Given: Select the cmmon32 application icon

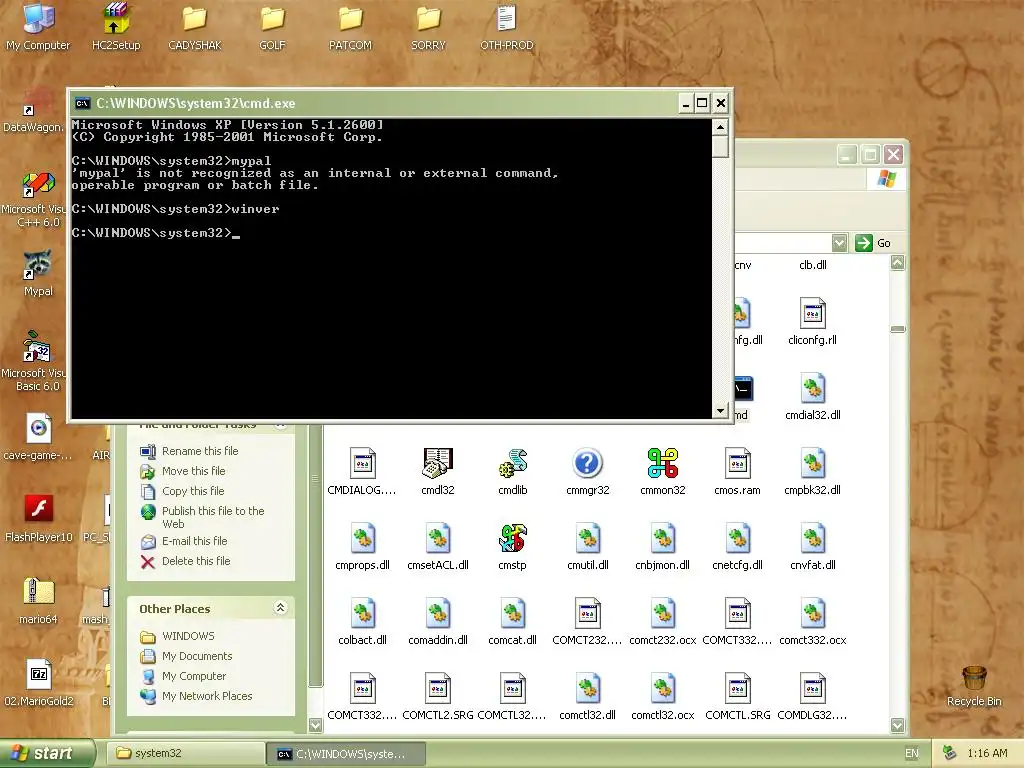Looking at the screenshot, I should [663, 464].
